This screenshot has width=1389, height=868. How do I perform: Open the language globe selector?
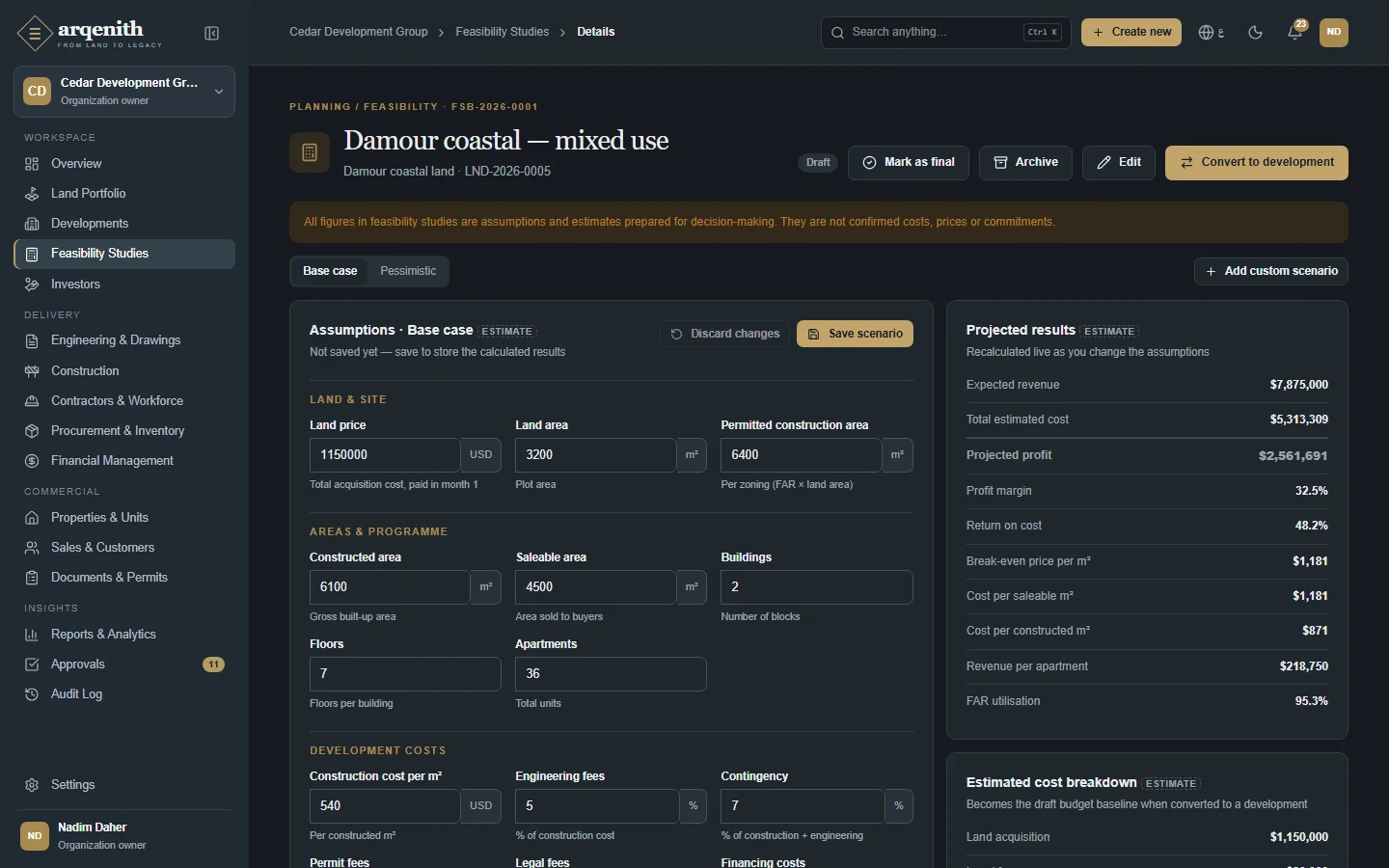click(1212, 33)
